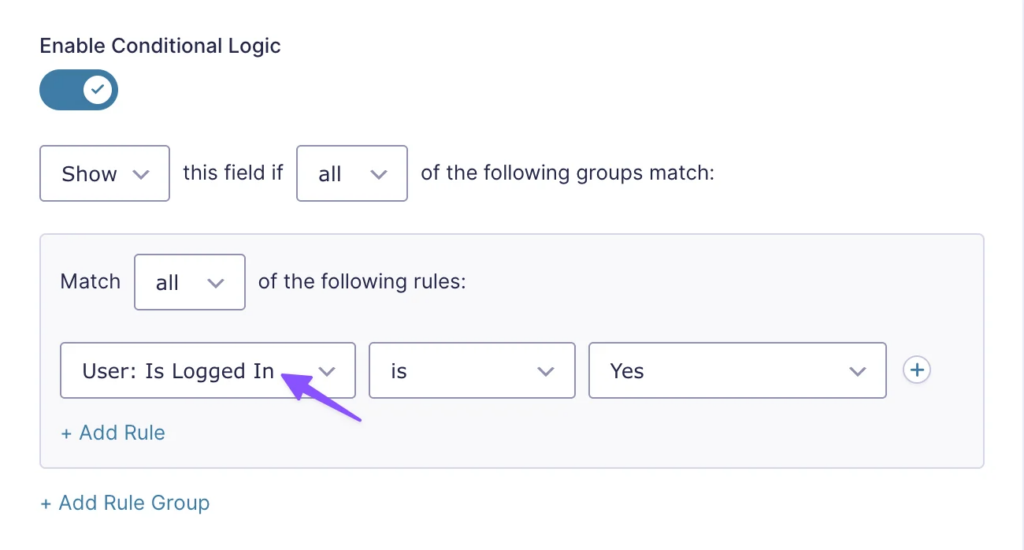This screenshot has height=550, width=1024.
Task: Open the Match 'all' rules dropdown
Action: [x=189, y=282]
